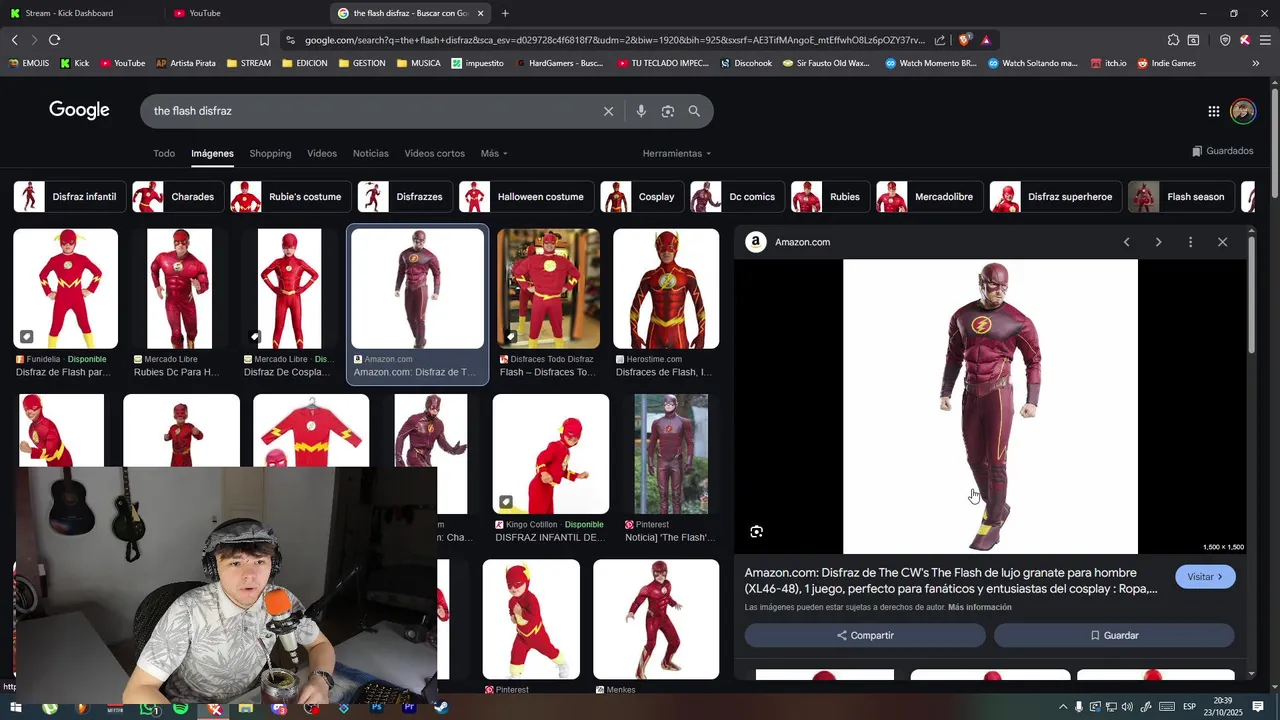Open the Google account avatar
Screen dimensions: 1280x720
point(1243,111)
